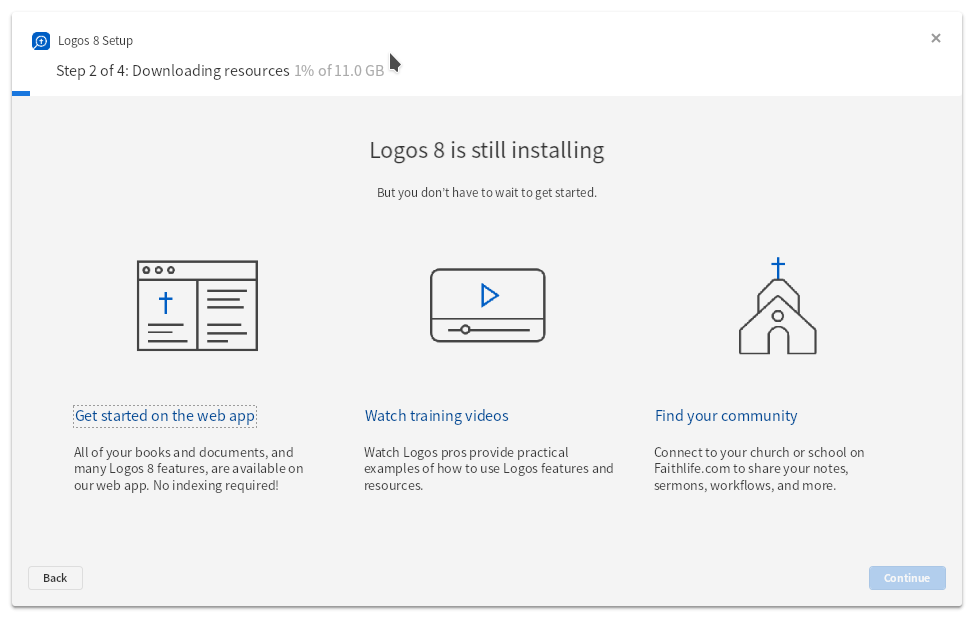Screen dimensions: 974x618
Task: Go to previous step with Back button
Action: pyautogui.click(x=55, y=578)
